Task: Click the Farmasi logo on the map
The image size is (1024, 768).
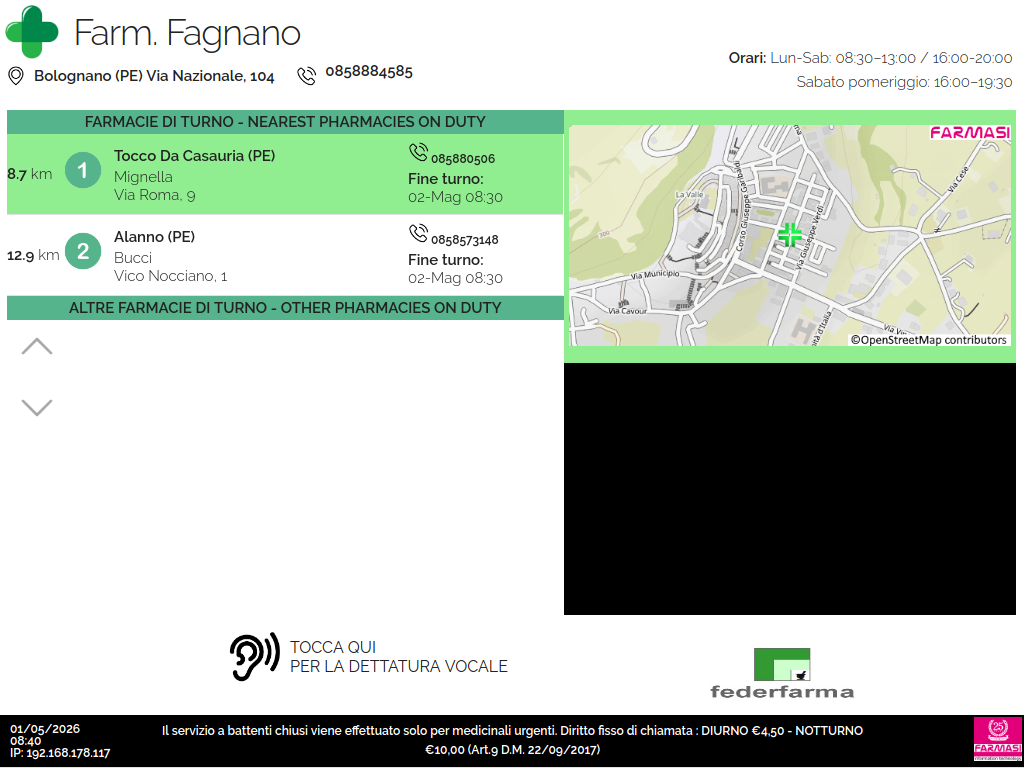Action: click(x=970, y=133)
